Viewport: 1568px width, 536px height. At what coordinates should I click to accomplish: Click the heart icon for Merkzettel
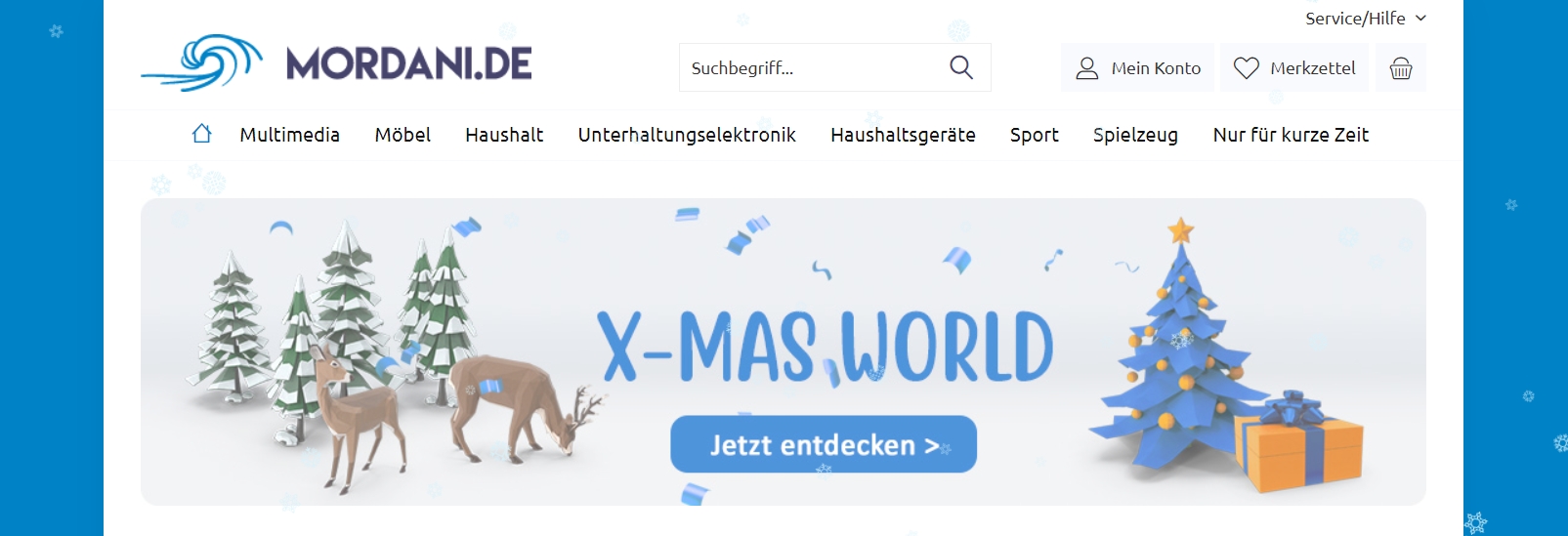tap(1247, 68)
